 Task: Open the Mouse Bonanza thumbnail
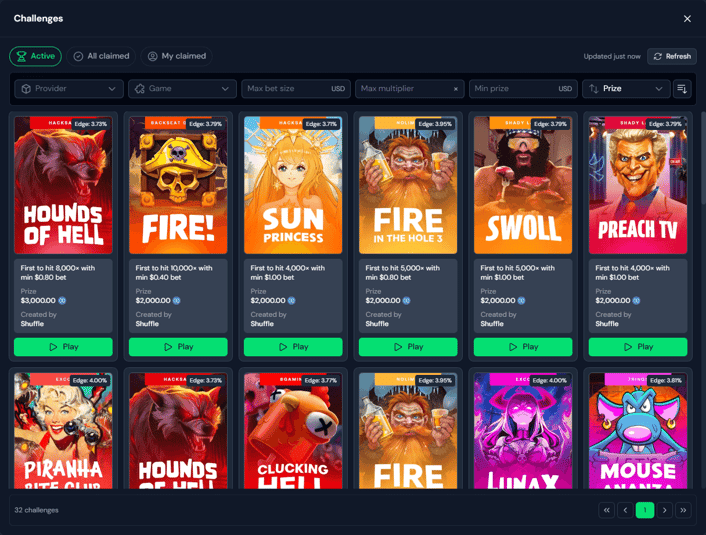coord(638,431)
